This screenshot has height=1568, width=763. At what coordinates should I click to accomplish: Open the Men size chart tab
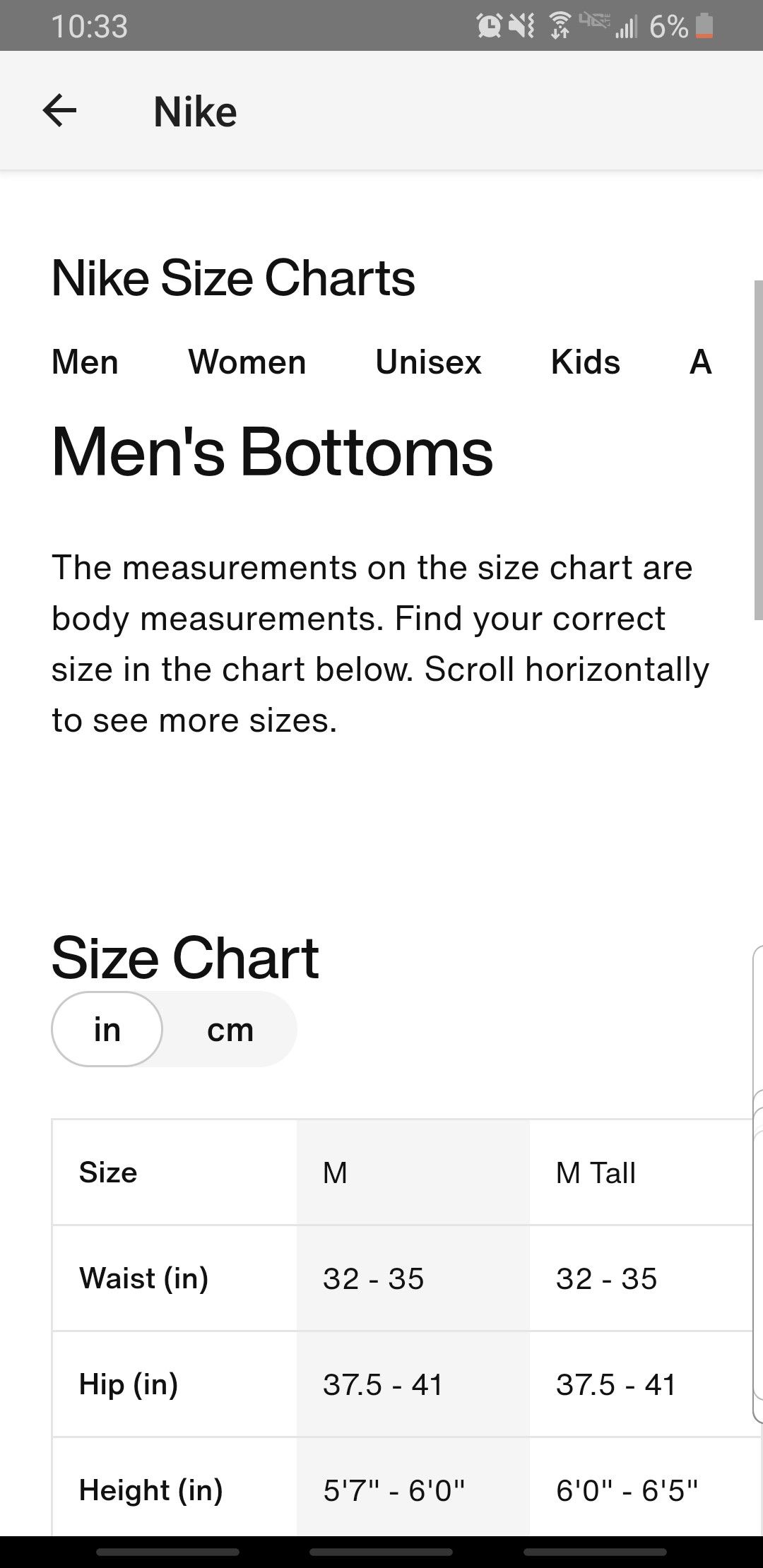pyautogui.click(x=85, y=362)
